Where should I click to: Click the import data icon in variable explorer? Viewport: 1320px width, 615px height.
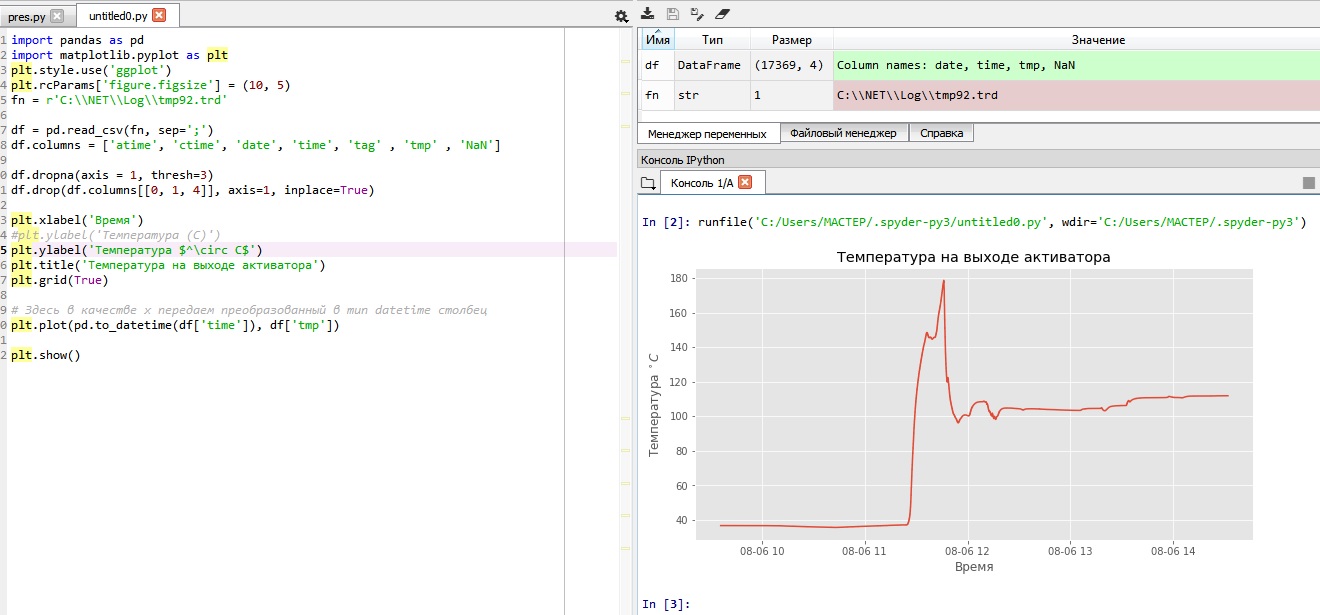pyautogui.click(x=647, y=13)
